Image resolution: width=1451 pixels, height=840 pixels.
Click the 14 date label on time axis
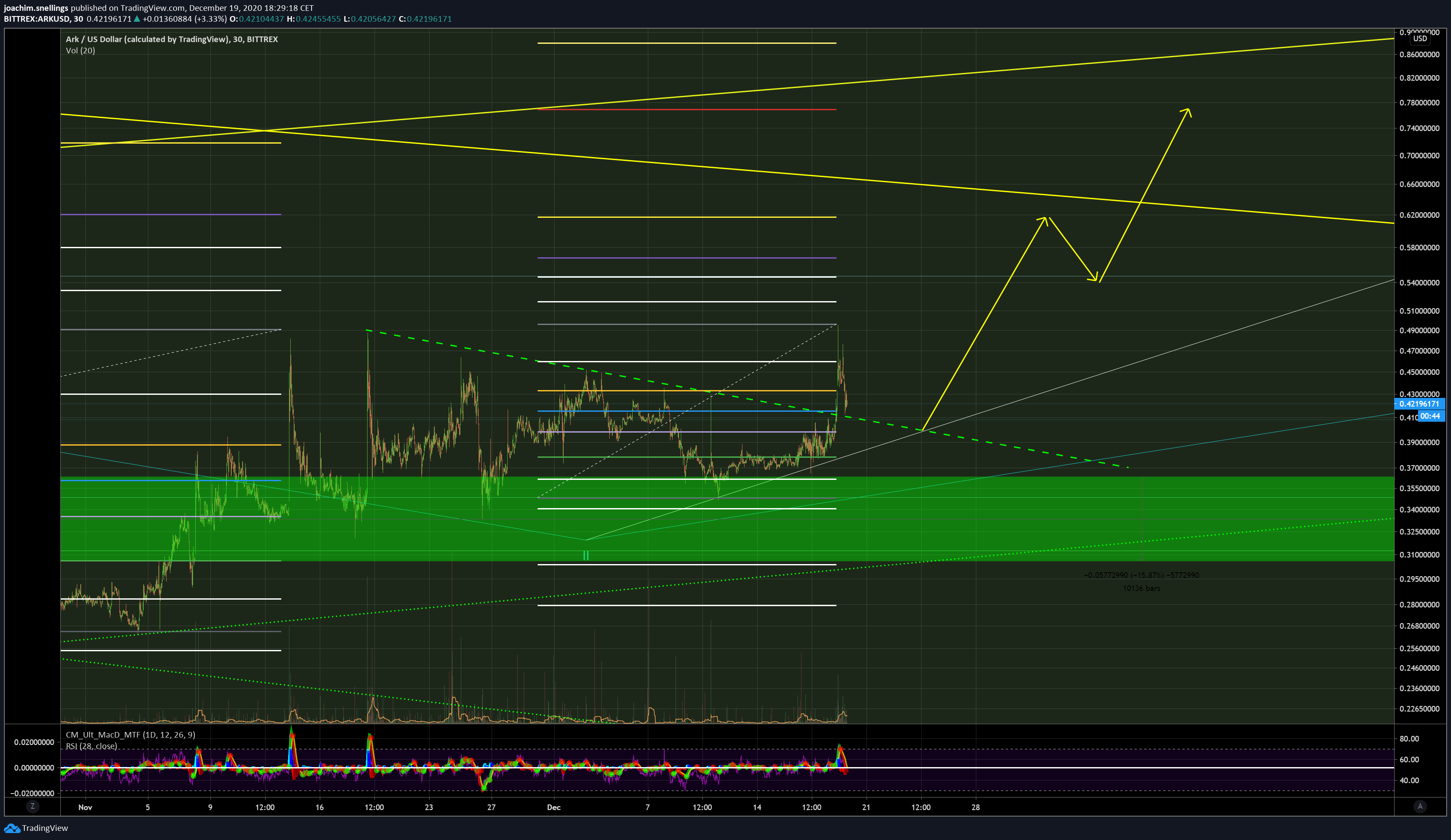(x=757, y=807)
